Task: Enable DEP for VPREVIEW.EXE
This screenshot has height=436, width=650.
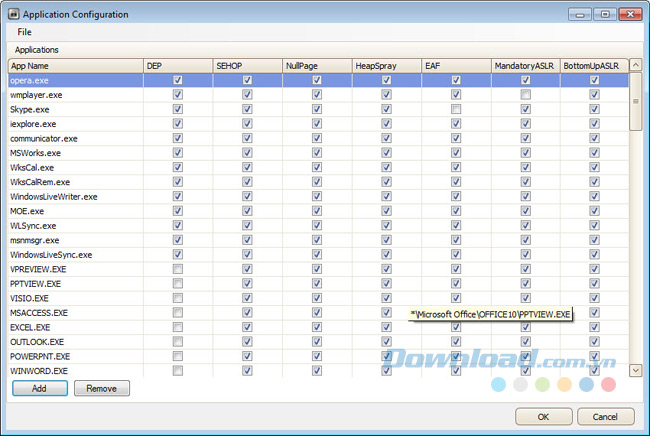Action: coord(178,269)
